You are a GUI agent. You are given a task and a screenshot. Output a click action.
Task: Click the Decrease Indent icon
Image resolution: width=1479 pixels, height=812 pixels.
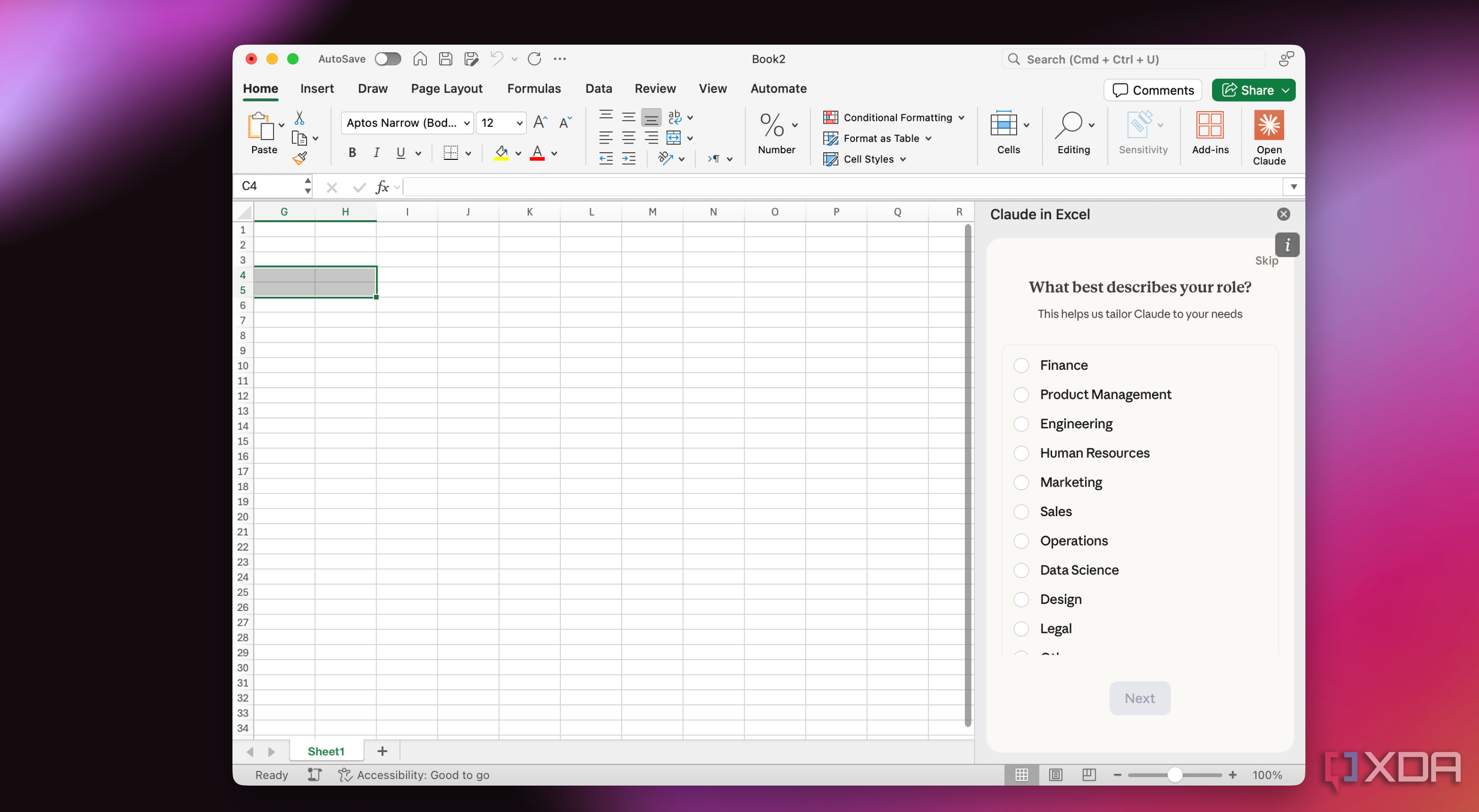coord(606,159)
